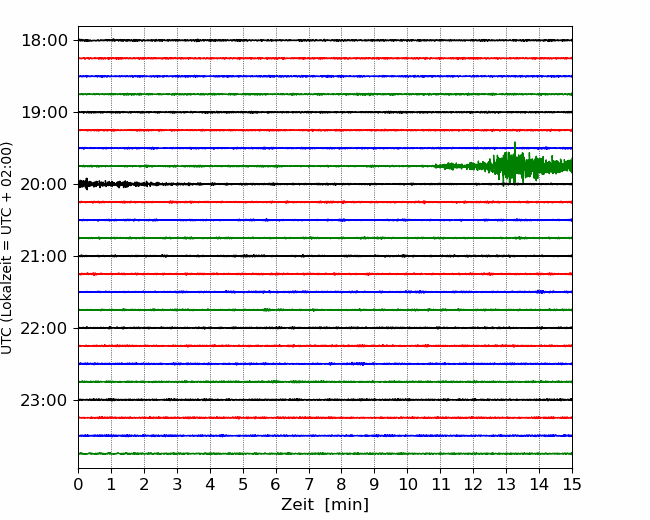
Task: Click x-axis tick label 11
Action: (x=440, y=484)
